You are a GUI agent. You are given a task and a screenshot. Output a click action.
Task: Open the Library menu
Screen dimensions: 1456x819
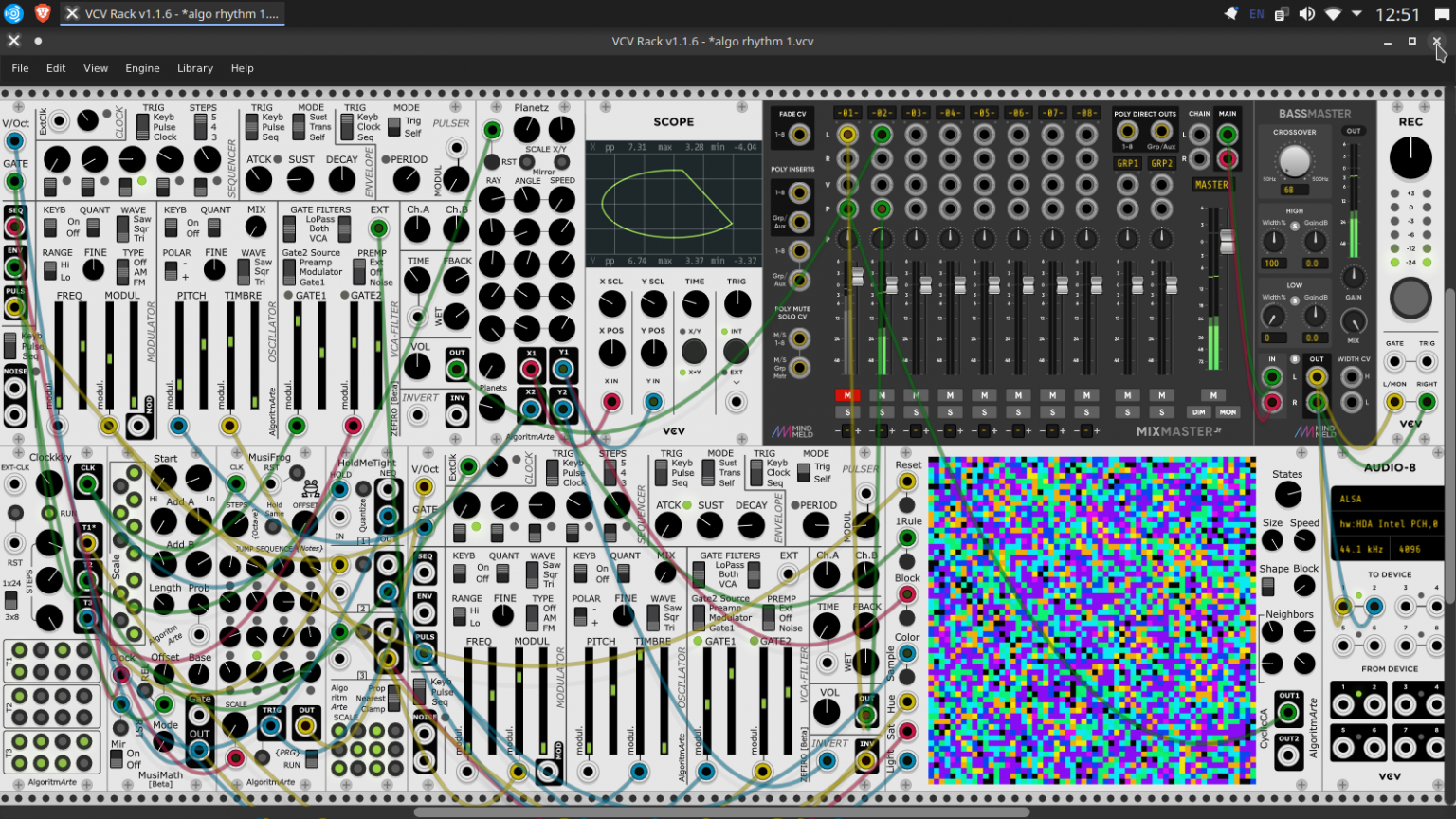click(195, 68)
